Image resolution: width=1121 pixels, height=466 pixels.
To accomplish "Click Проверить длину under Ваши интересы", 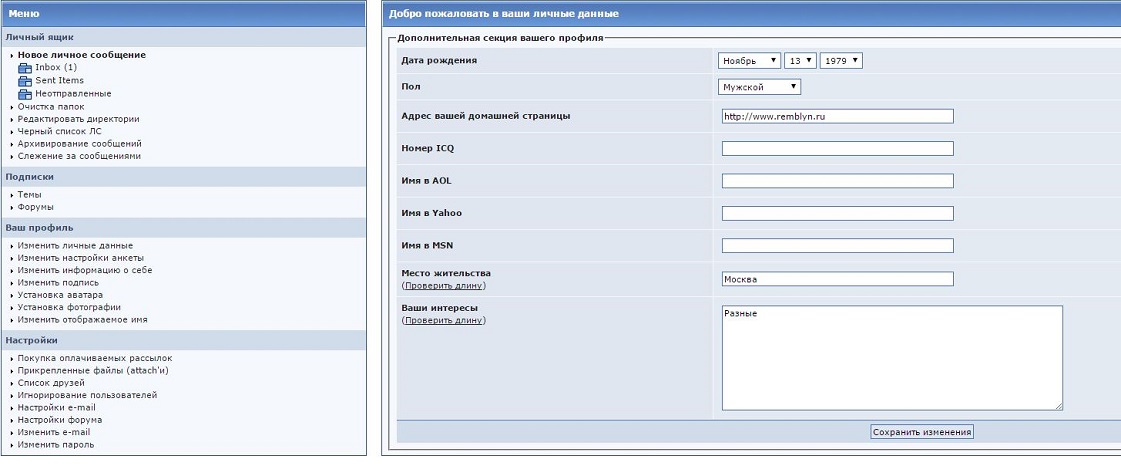I will coord(443,320).
